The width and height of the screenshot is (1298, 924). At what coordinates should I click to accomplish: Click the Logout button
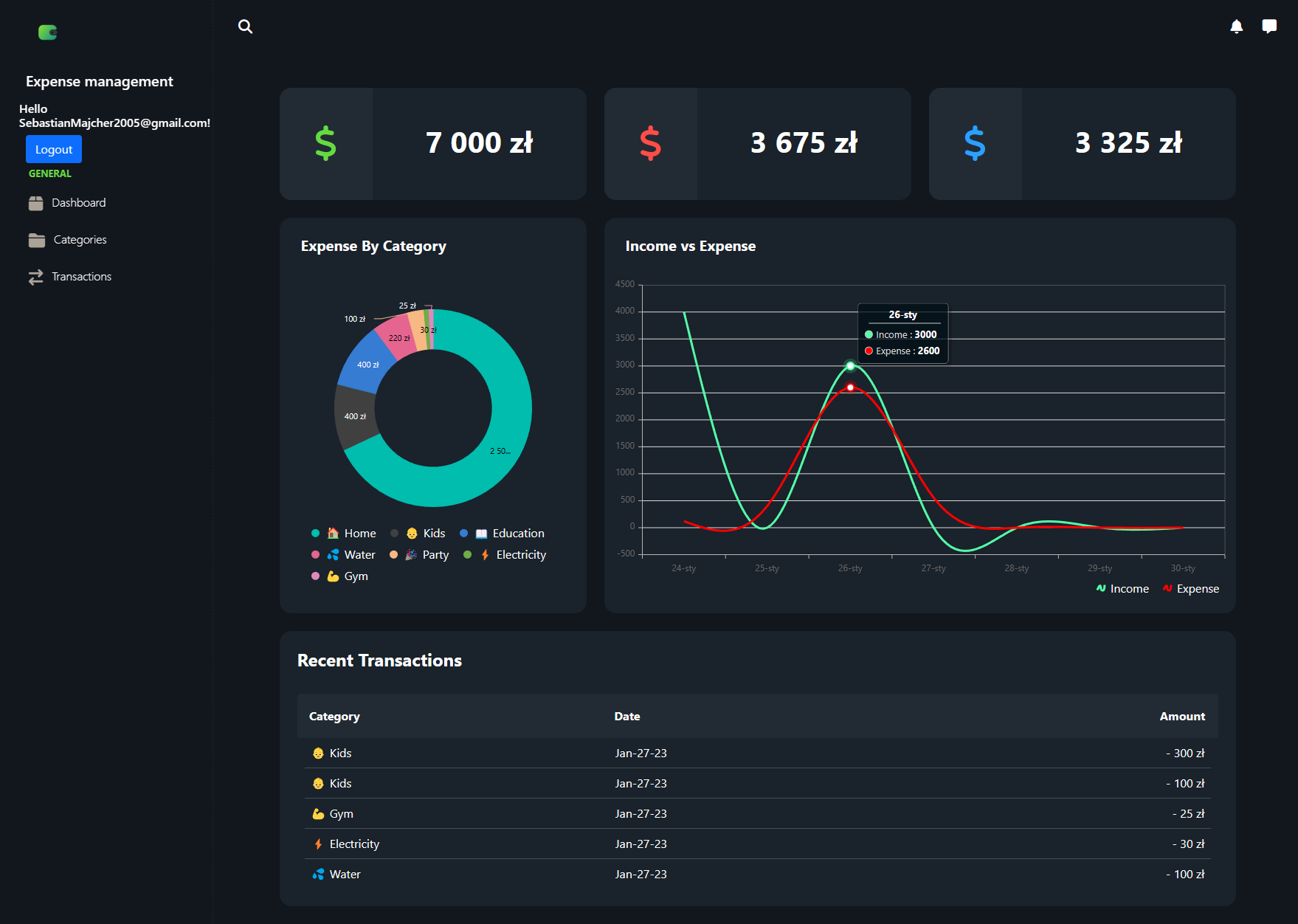(53, 148)
